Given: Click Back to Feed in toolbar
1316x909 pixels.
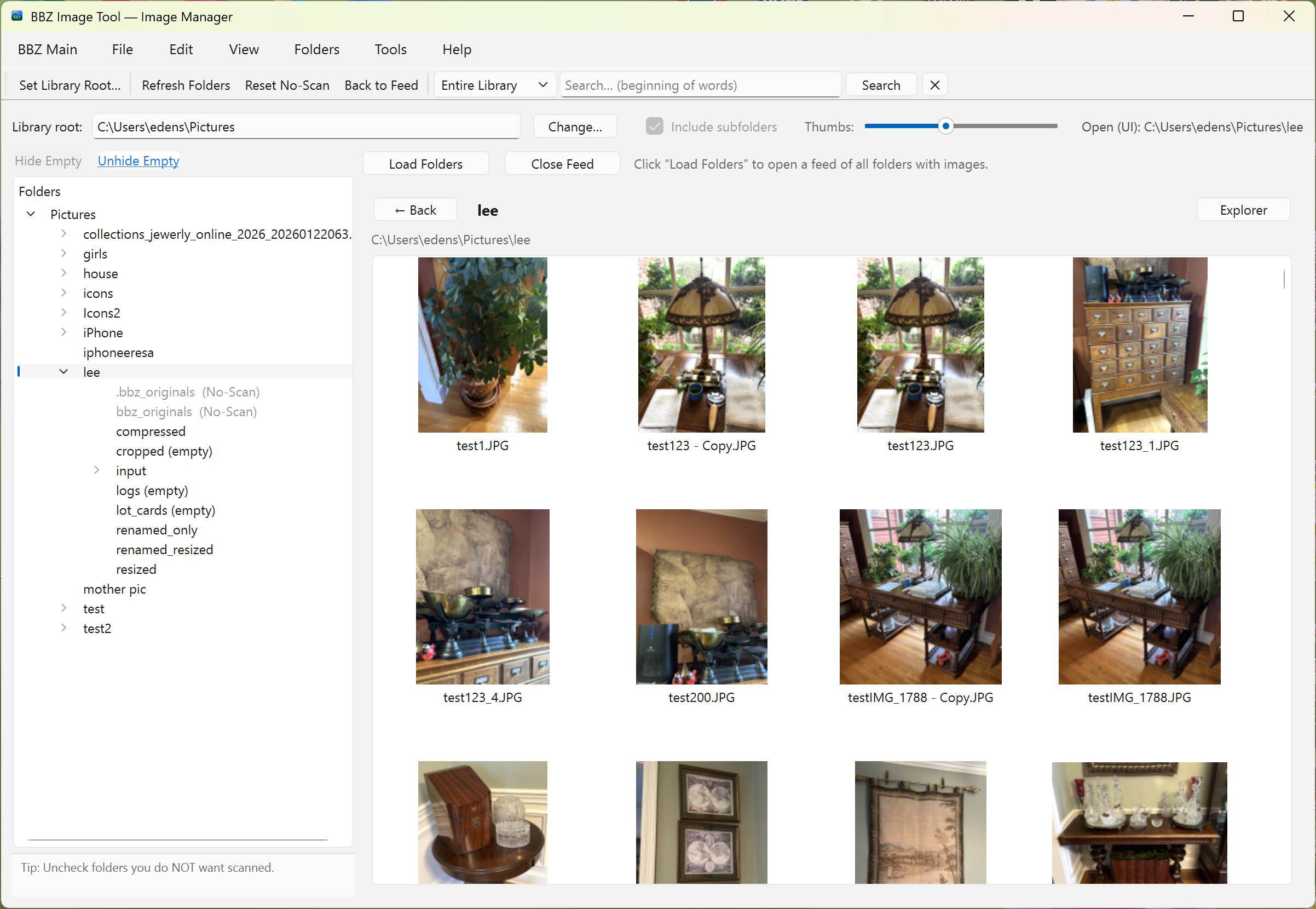Looking at the screenshot, I should (382, 85).
